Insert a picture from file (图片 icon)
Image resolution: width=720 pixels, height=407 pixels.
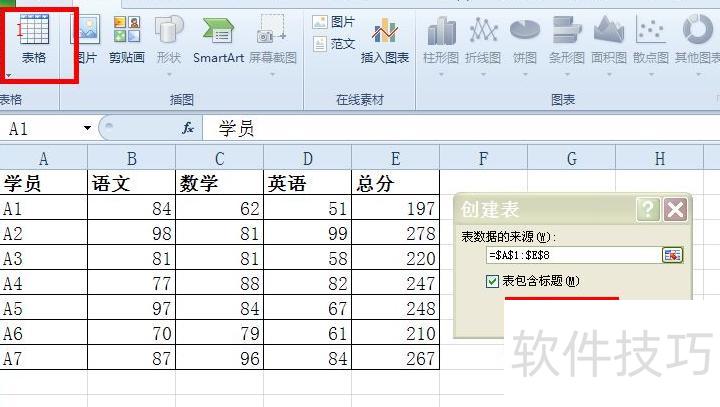click(x=85, y=39)
